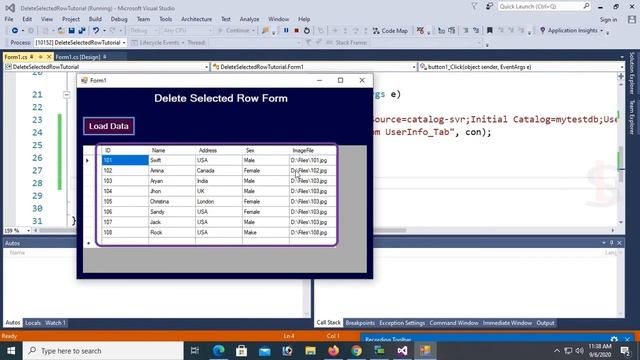Open Task View on the taskbar
This screenshot has width=640, height=360.
tap(195, 351)
